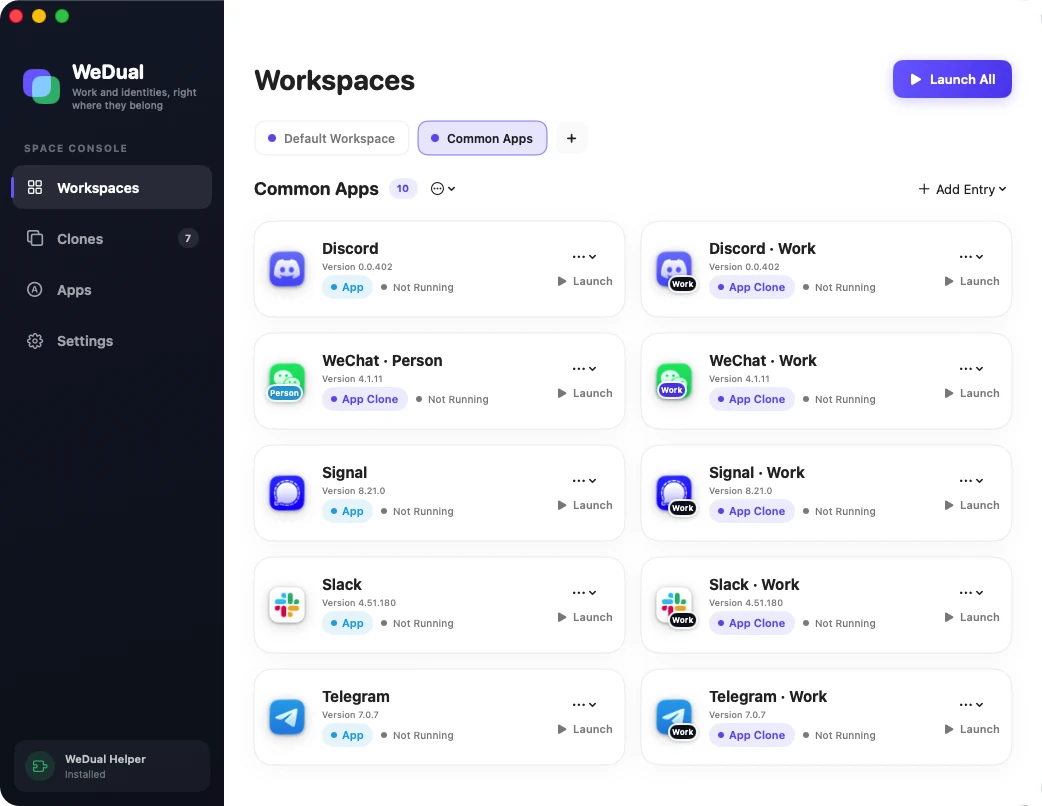Viewport: 1042px width, 806px height.
Task: Select the Common Apps tab
Action: pyautogui.click(x=482, y=138)
